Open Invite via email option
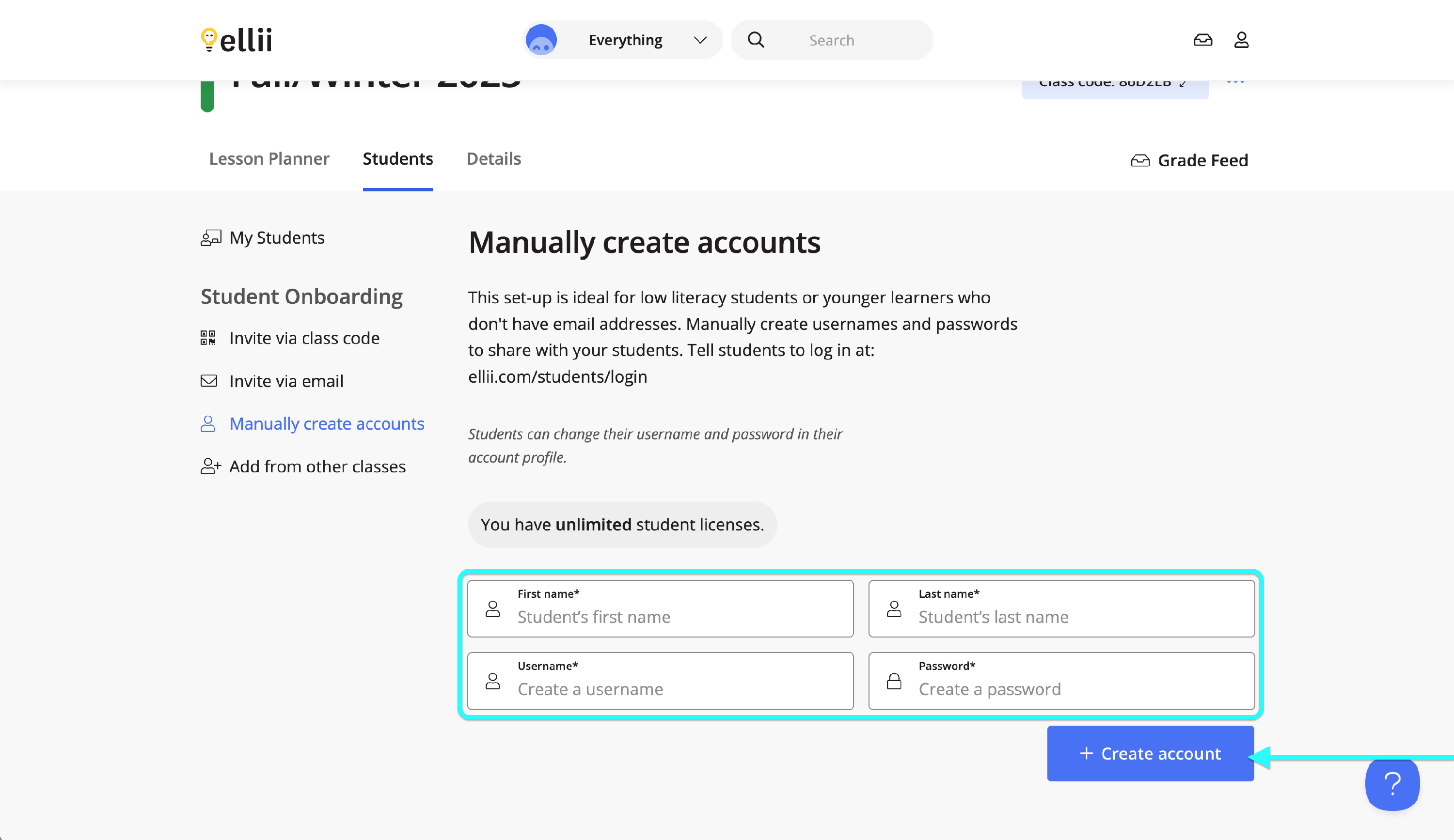This screenshot has width=1454, height=840. coord(285,381)
